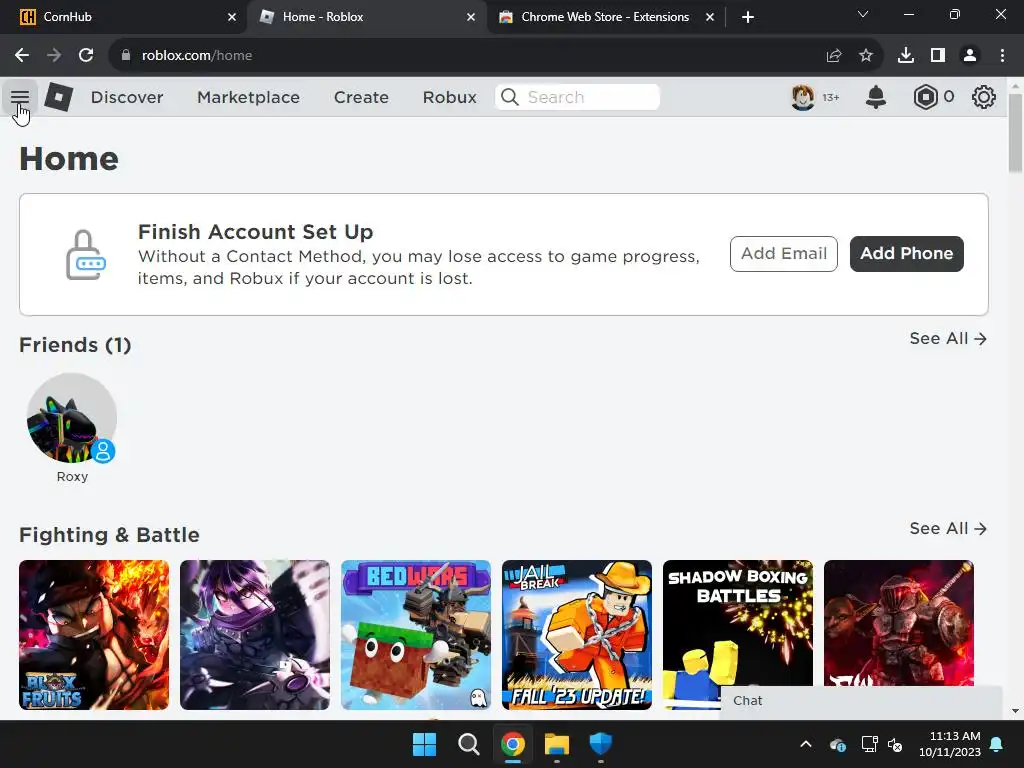The width and height of the screenshot is (1024, 768).
Task: Switch to Chrome Web Store tab
Action: [604, 17]
